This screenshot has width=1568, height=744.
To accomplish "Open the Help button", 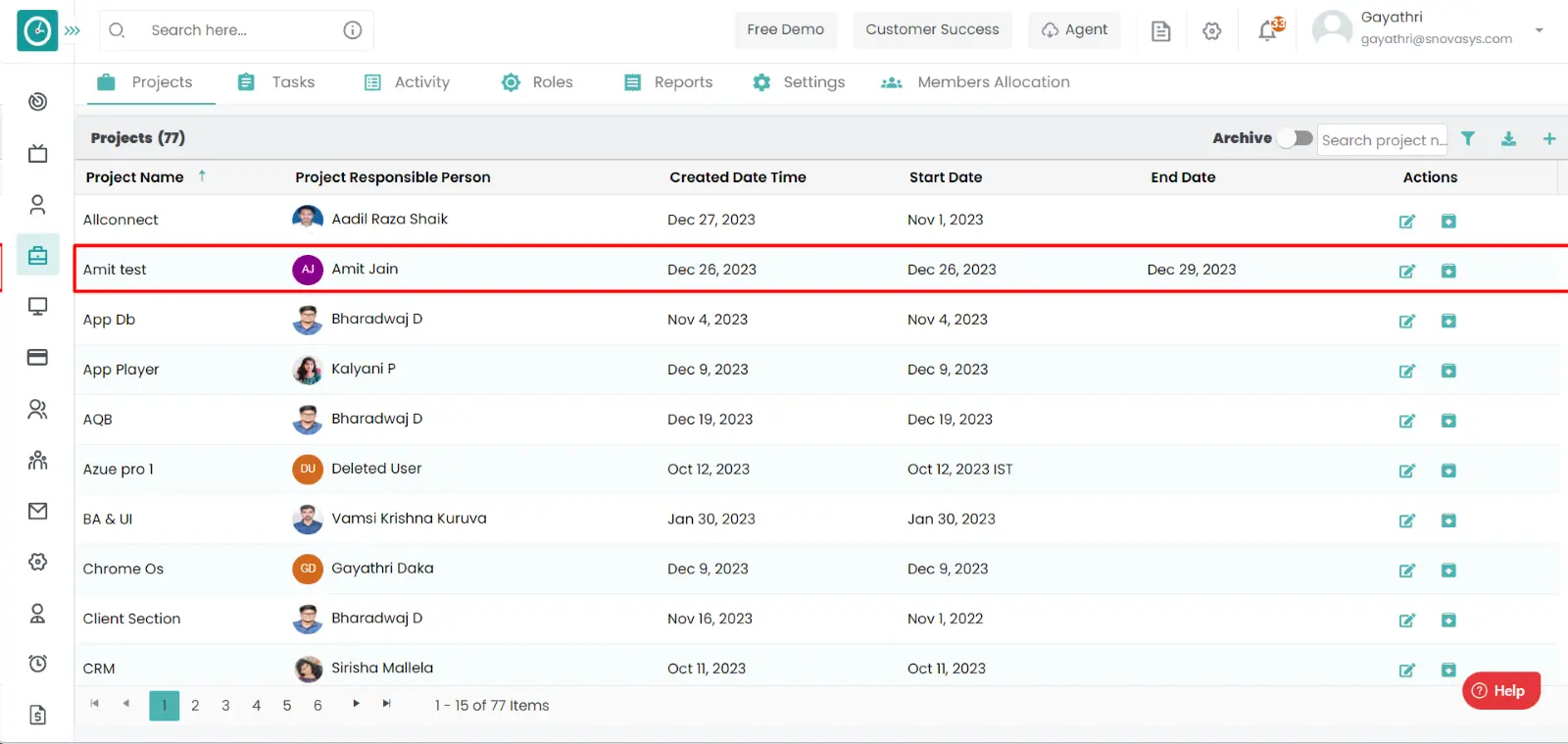I will pyautogui.click(x=1500, y=690).
